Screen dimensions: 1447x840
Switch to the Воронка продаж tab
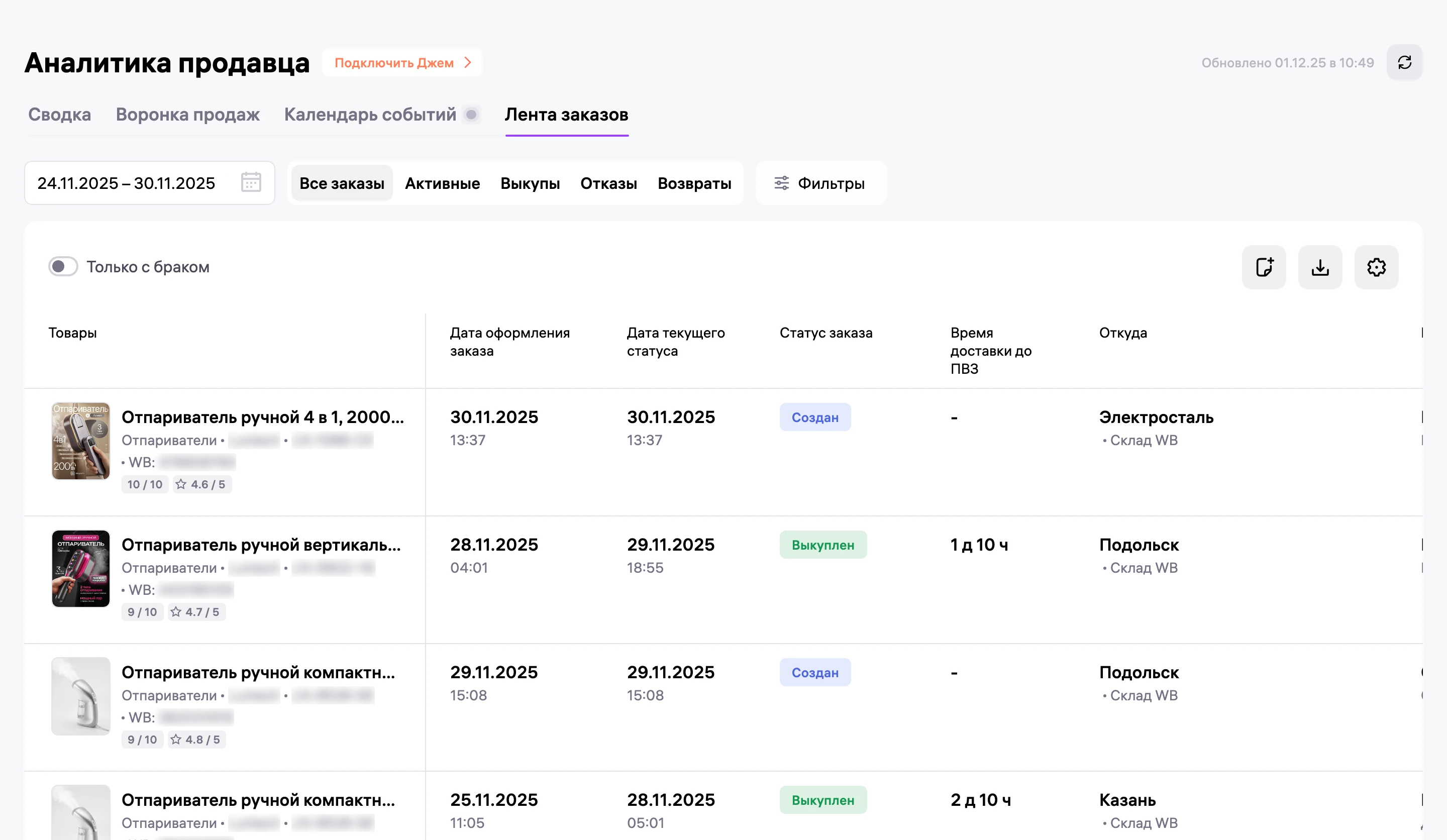[188, 114]
